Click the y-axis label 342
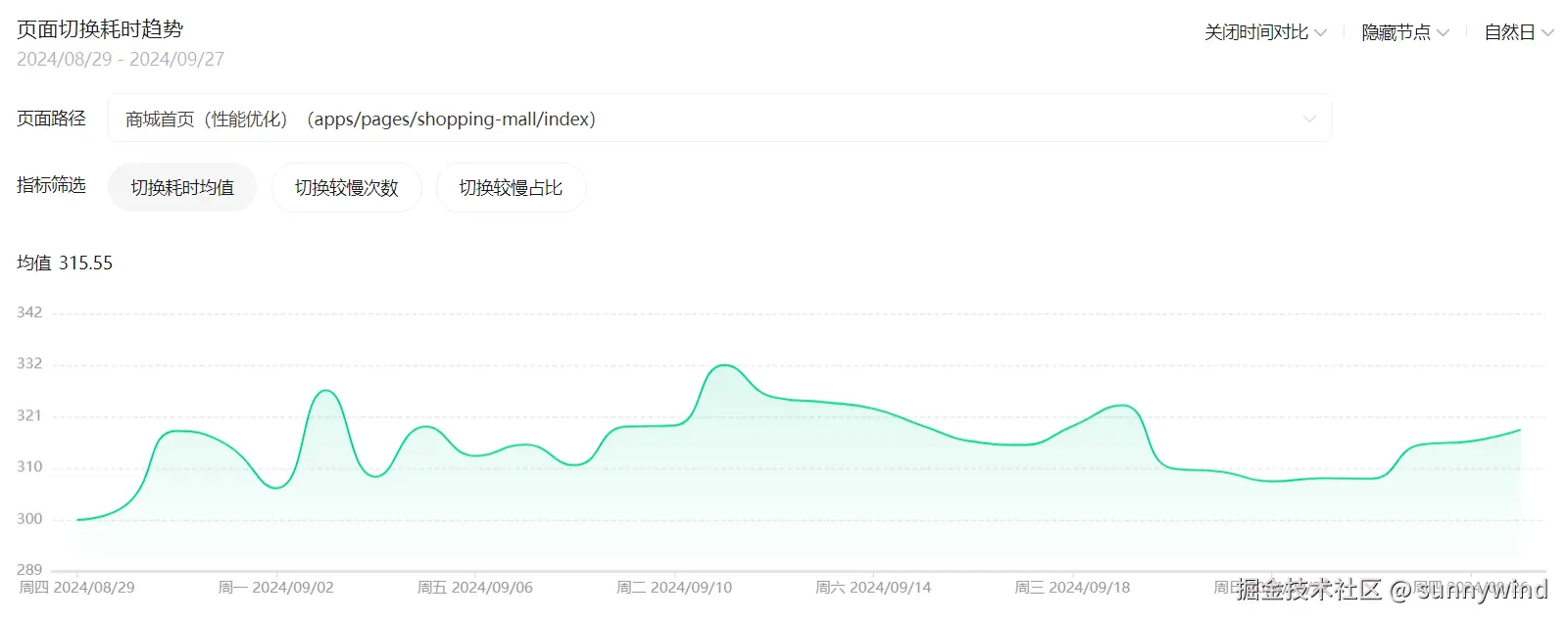 coord(29,312)
